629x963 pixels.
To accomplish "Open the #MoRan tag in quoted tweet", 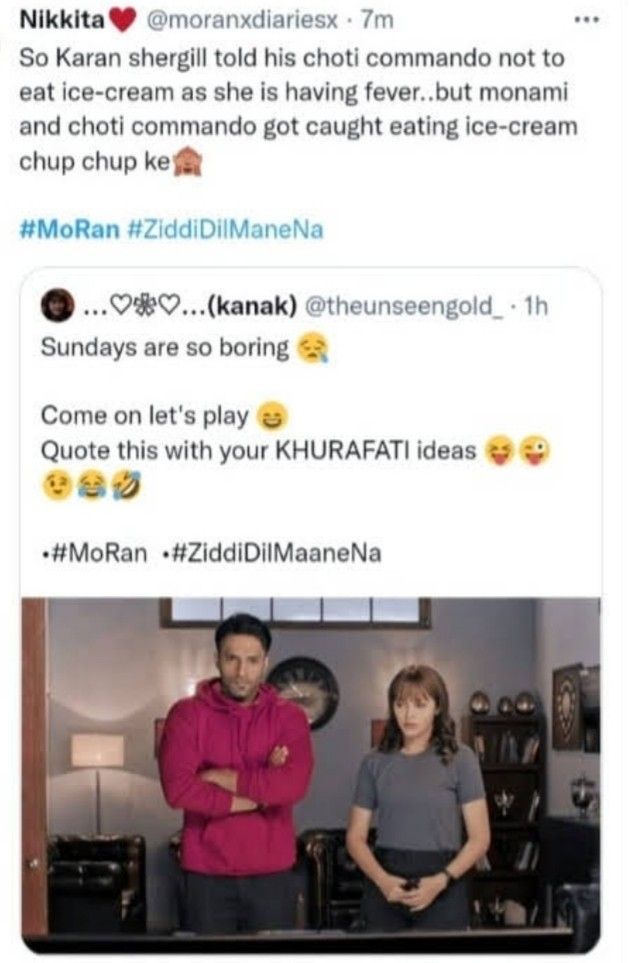I will coord(95,553).
